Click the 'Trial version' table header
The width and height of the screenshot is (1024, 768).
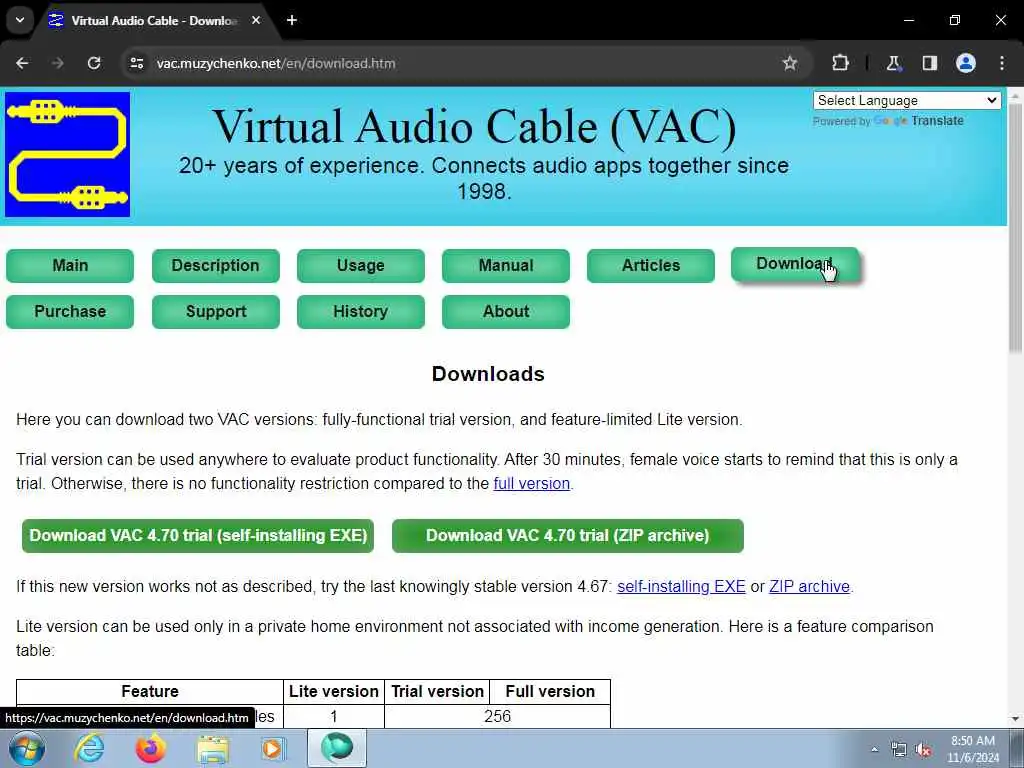[x=438, y=692]
